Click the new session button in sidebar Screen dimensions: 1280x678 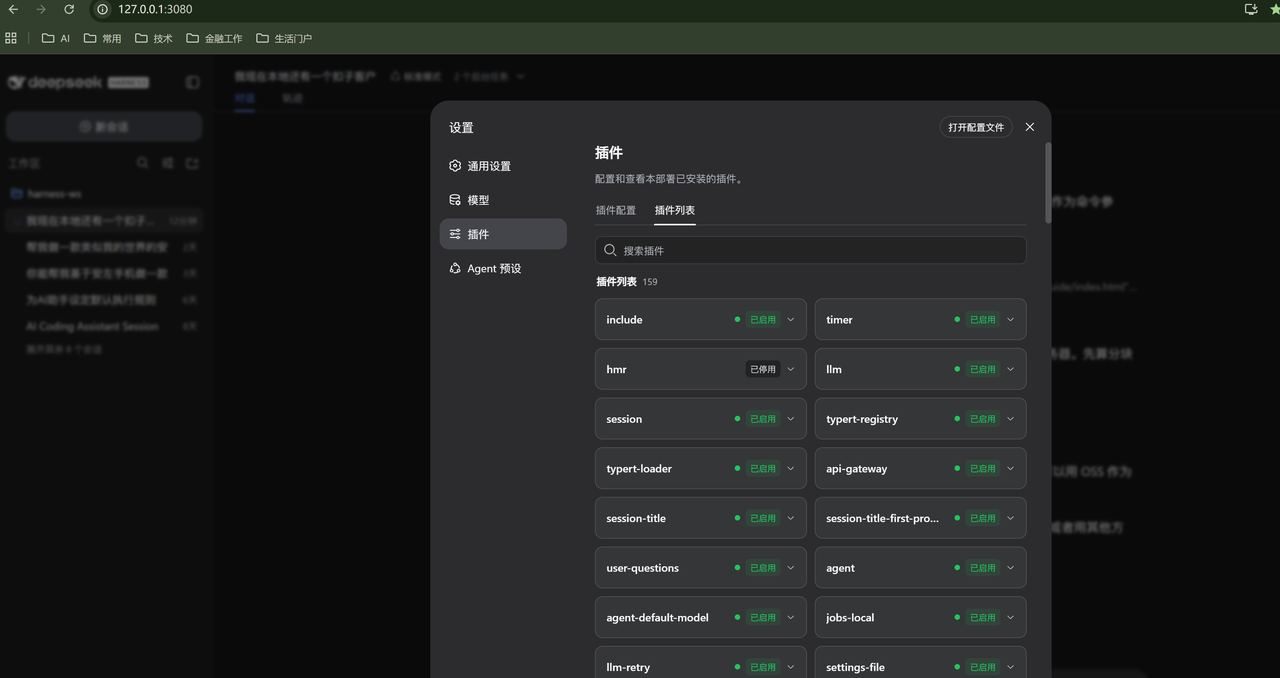104,127
